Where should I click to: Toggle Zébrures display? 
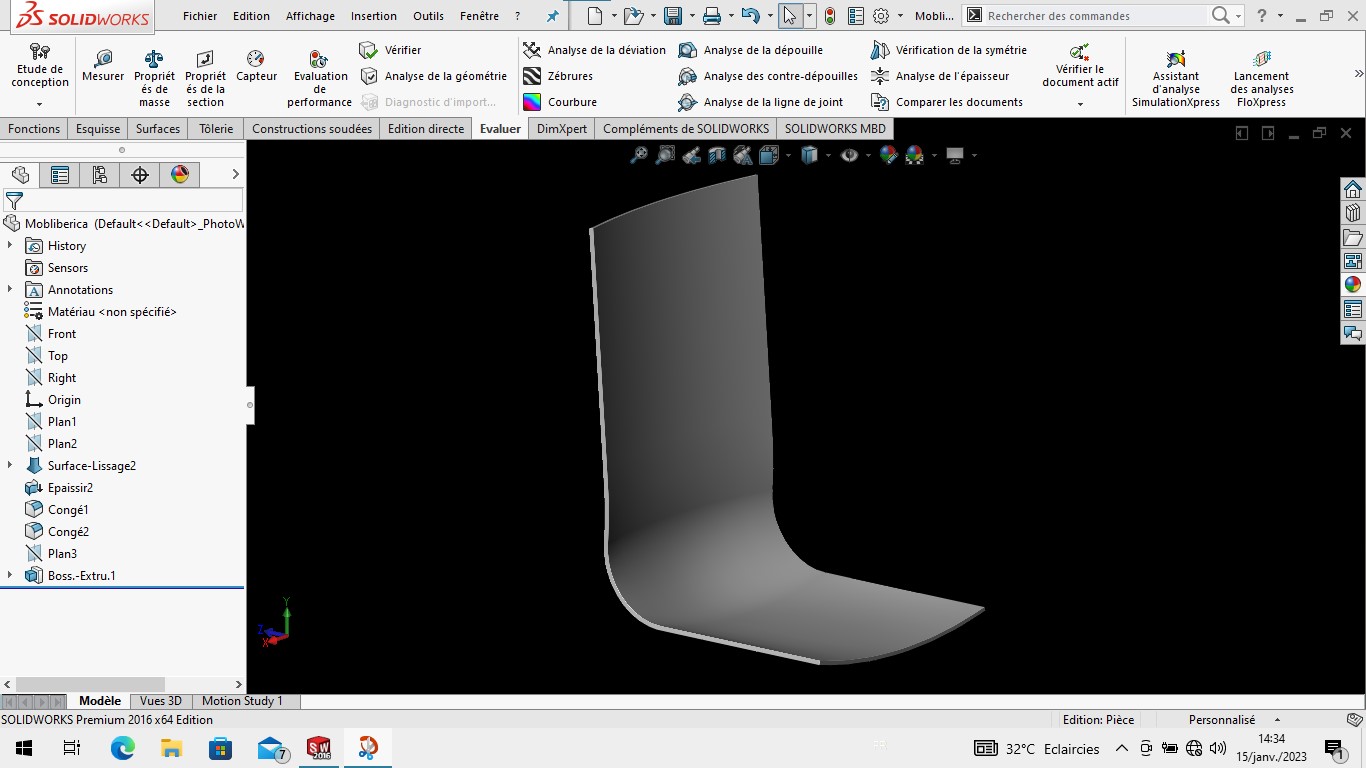pos(558,76)
